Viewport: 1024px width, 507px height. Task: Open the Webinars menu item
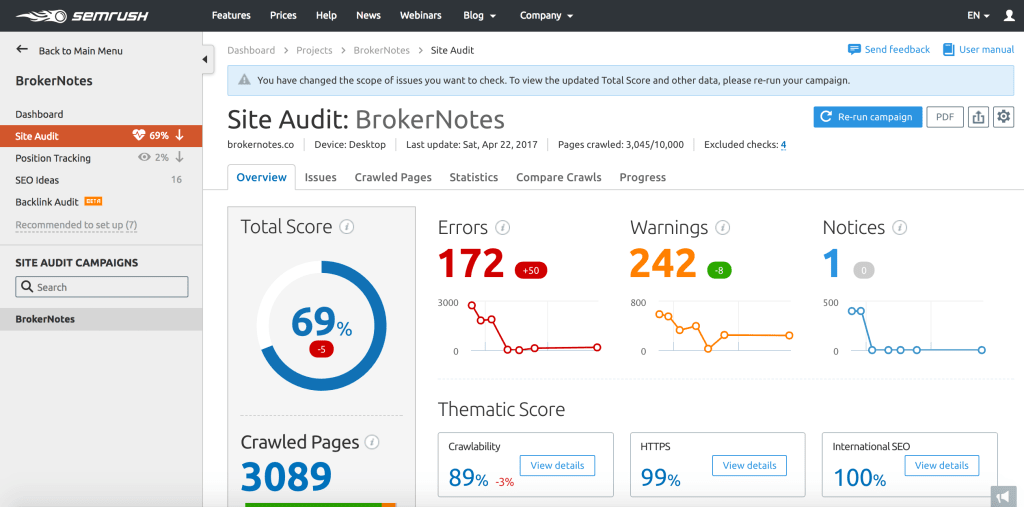[421, 16]
